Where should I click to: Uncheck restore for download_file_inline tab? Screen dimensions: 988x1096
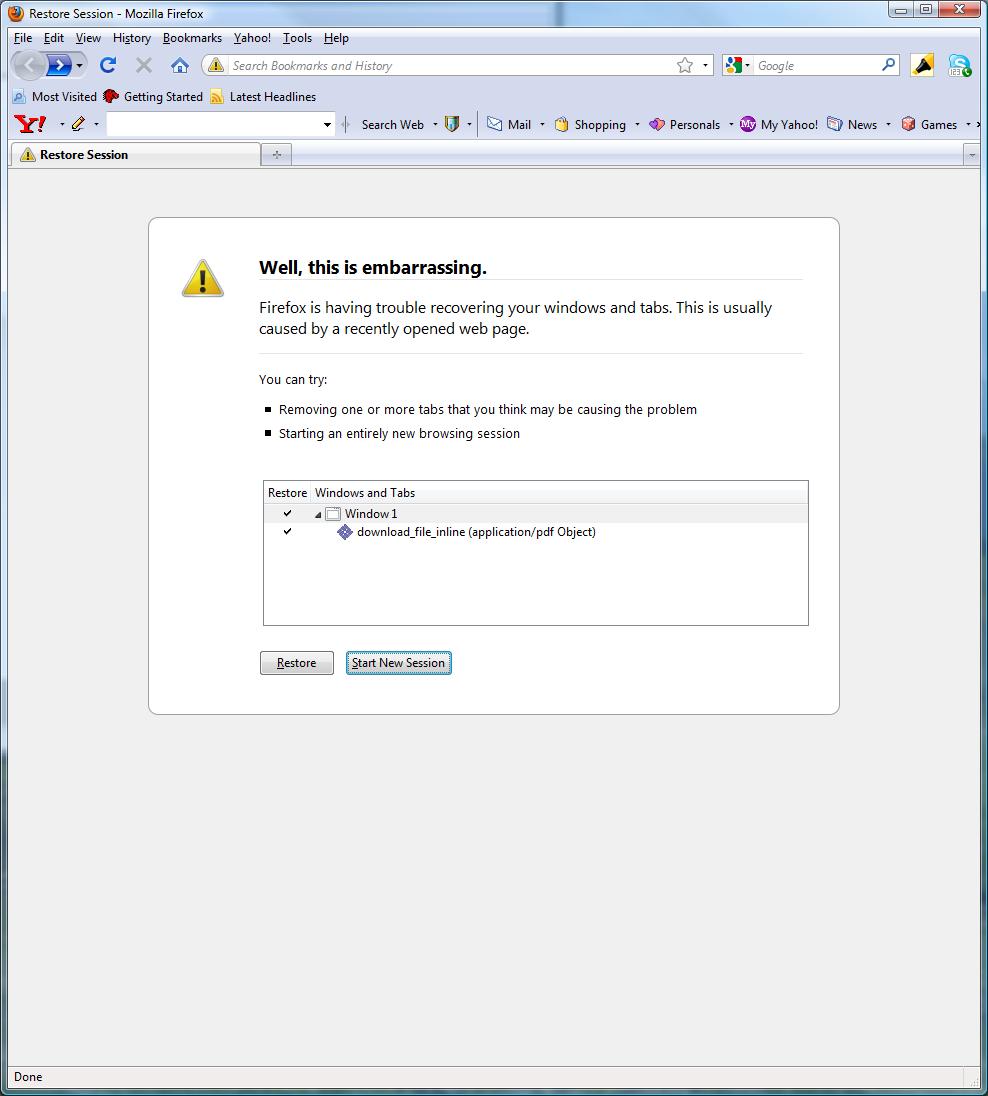(x=287, y=532)
